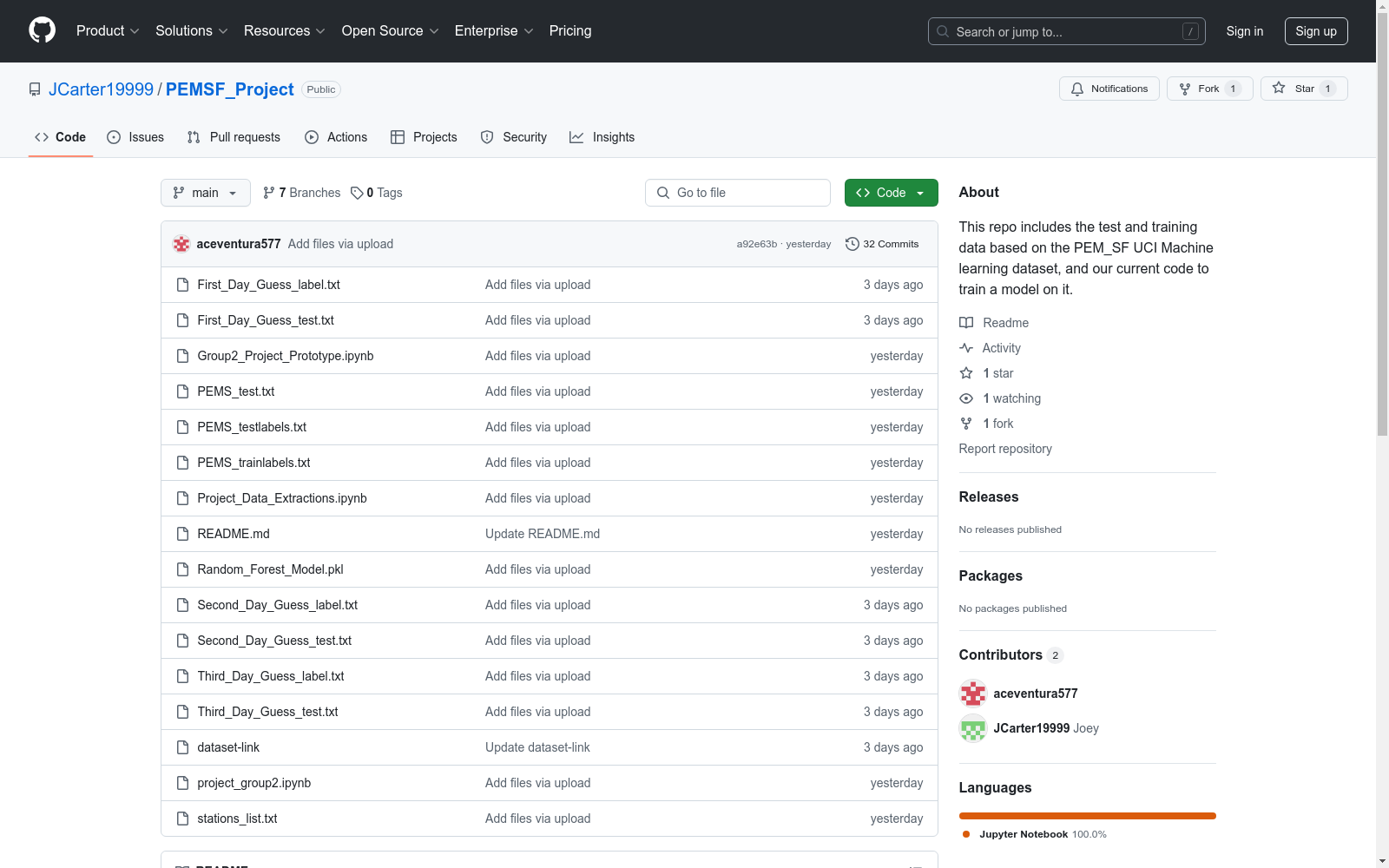The width and height of the screenshot is (1389, 868).
Task: Expand the Solutions menu
Action: [x=192, y=30]
